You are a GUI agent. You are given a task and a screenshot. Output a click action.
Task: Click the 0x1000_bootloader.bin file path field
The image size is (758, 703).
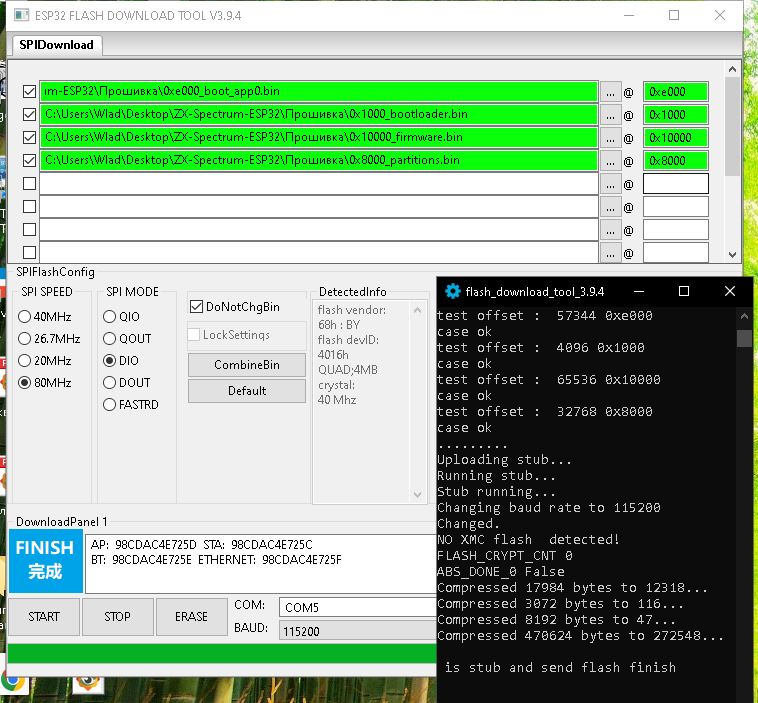[x=319, y=114]
